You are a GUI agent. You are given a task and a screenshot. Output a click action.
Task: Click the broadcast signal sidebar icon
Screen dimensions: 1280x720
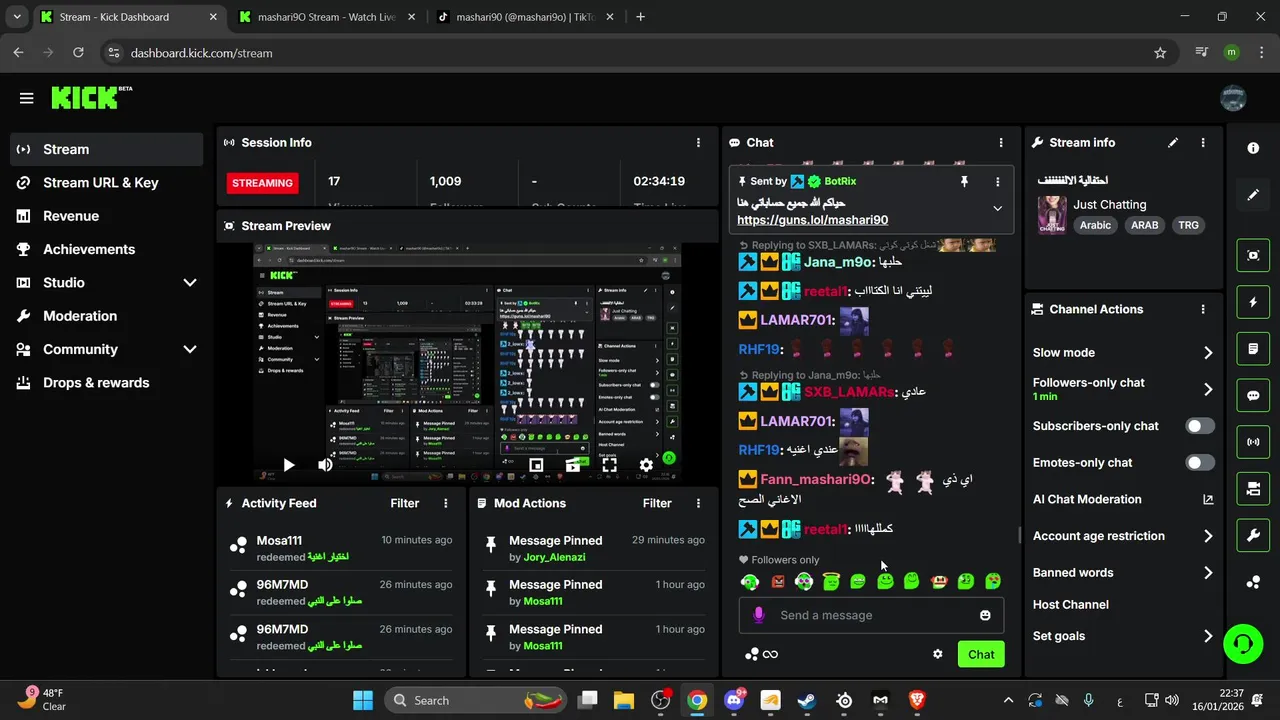(x=1253, y=442)
